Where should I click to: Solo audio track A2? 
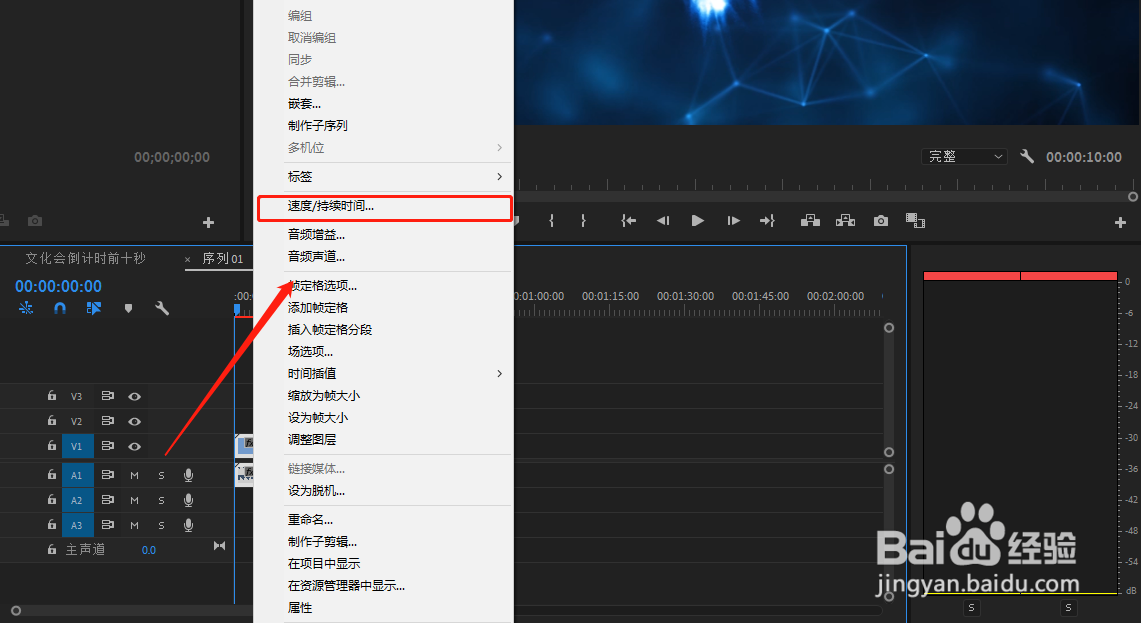click(x=161, y=499)
